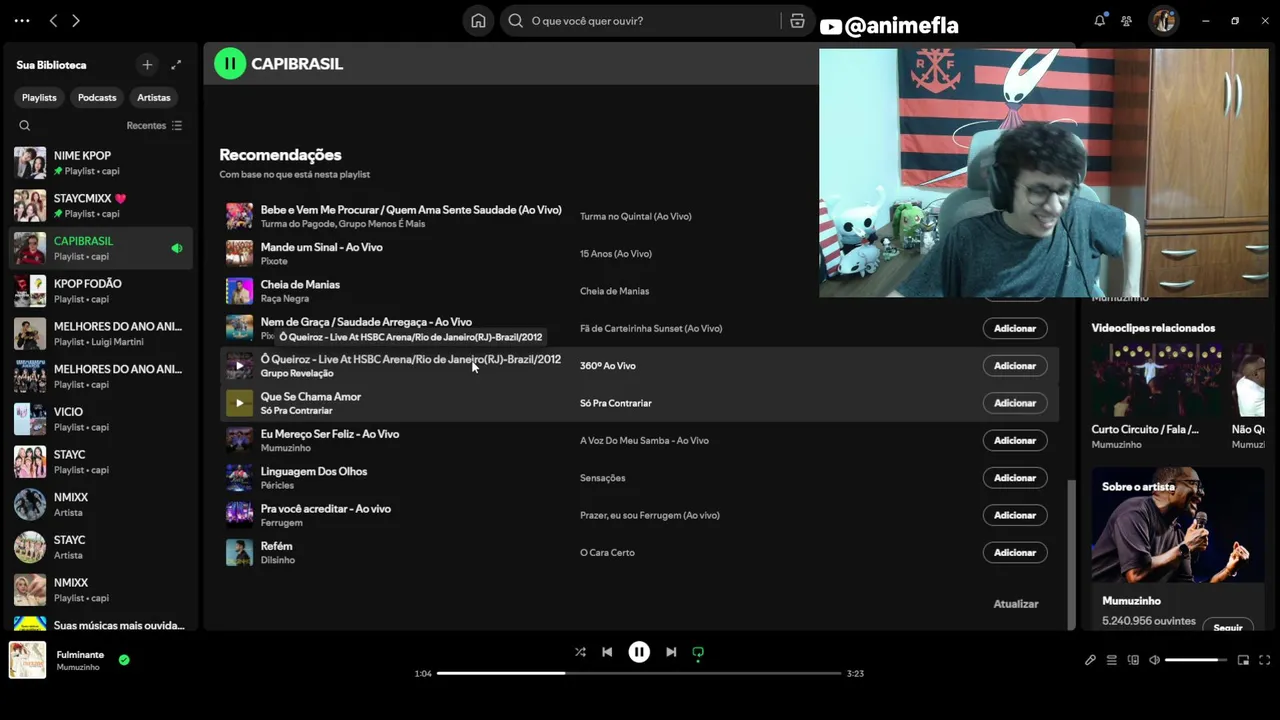
Task: Open the Recentes sort dropdown
Action: click(154, 126)
